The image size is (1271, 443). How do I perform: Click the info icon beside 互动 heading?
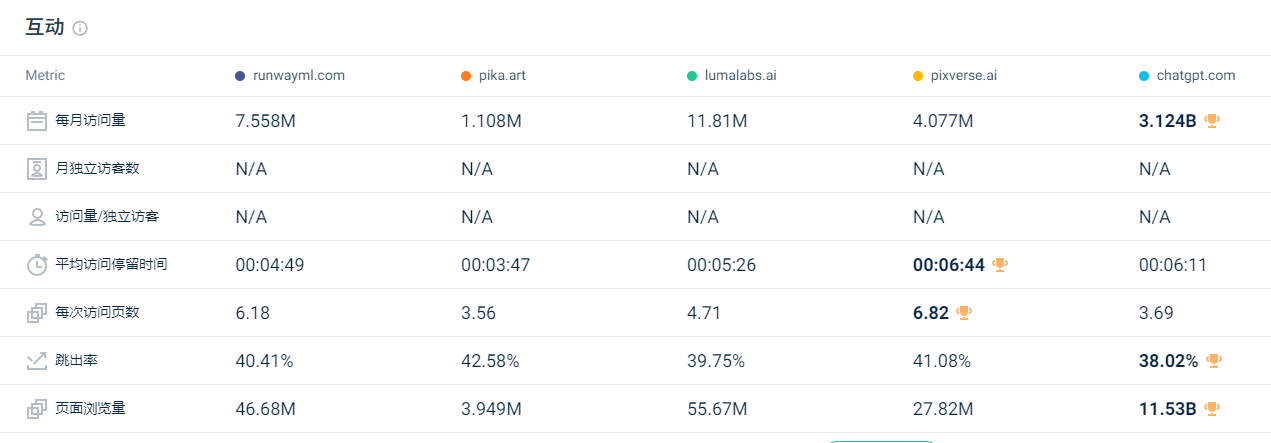(x=80, y=29)
